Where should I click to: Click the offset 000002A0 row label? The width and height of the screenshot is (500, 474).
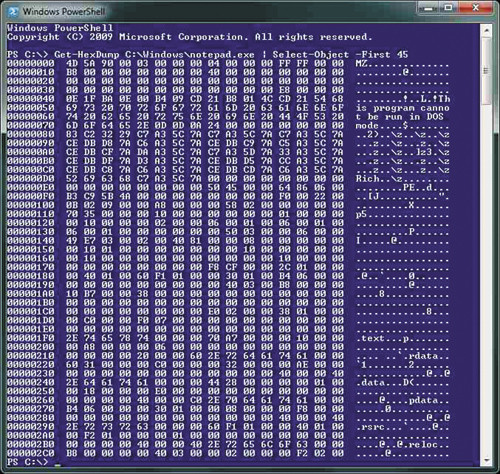point(31,435)
